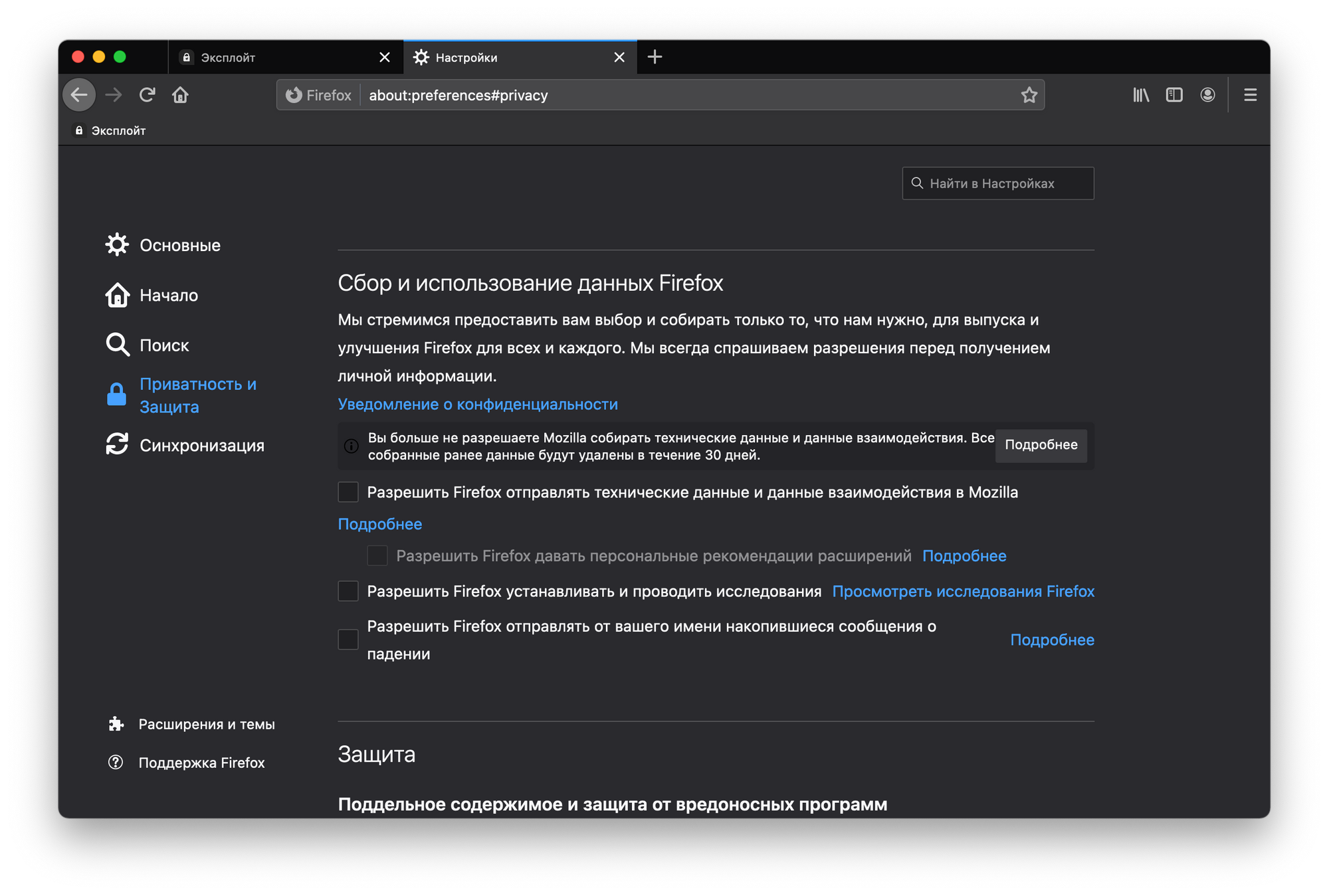Reload the current page

(147, 95)
